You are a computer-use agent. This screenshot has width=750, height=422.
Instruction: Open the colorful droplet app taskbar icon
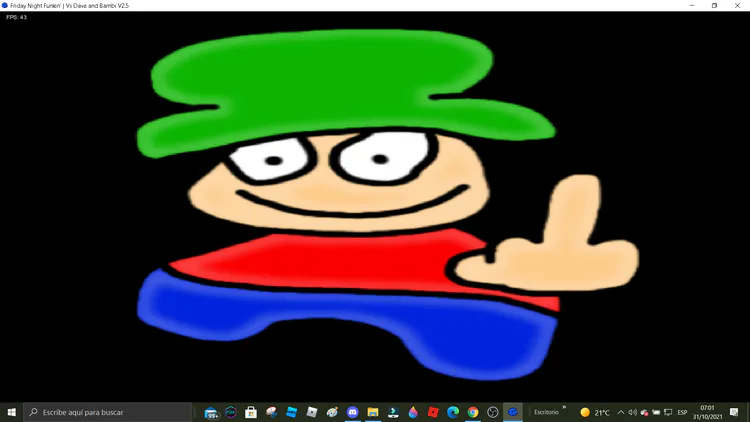(x=413, y=412)
